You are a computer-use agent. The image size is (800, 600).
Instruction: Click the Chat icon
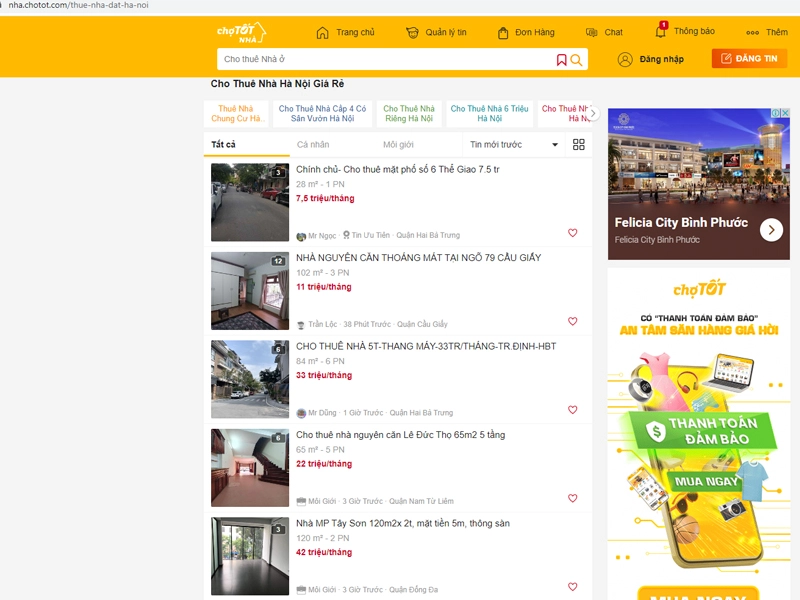(x=591, y=33)
